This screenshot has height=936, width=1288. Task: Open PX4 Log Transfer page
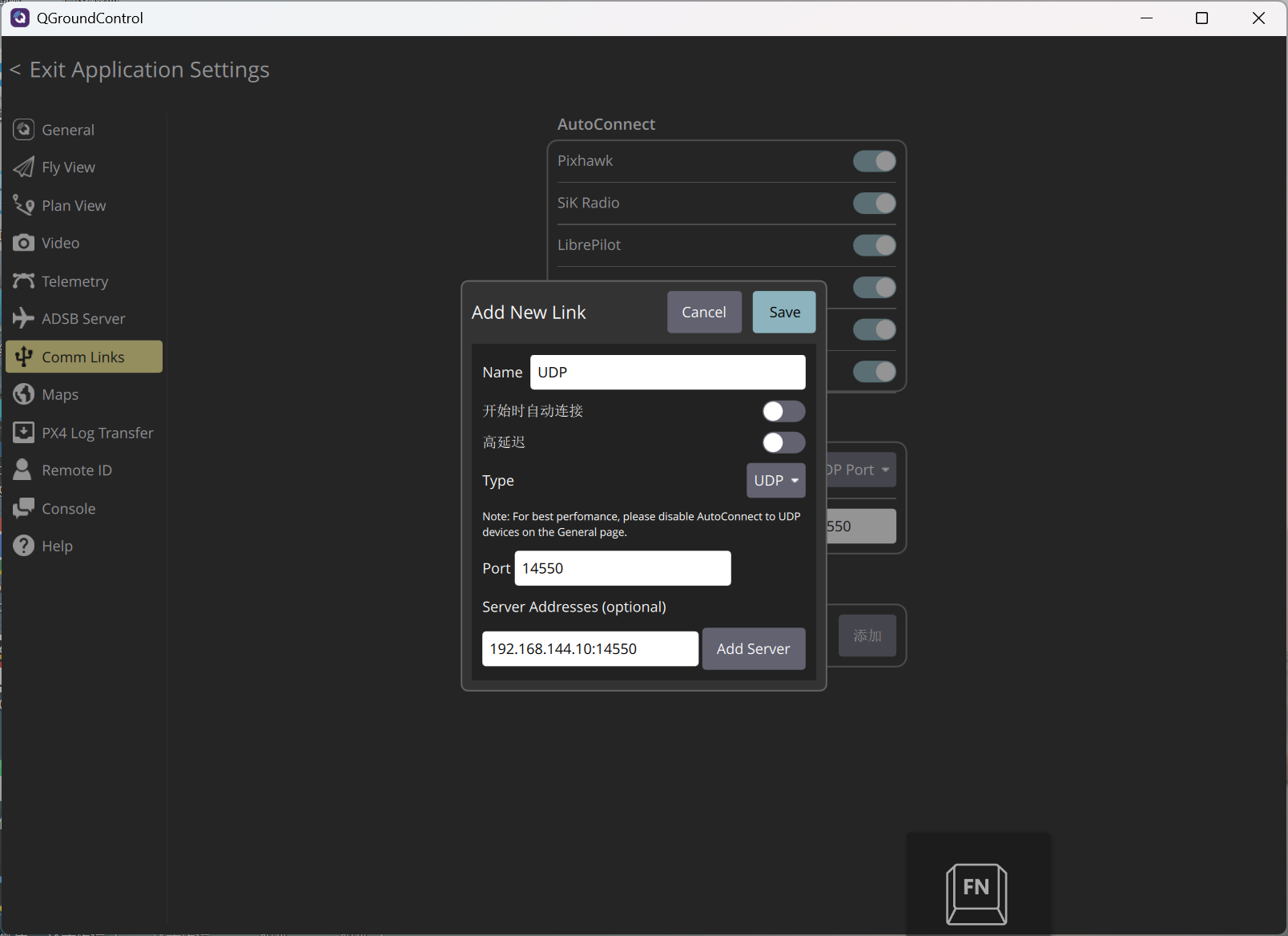pyautogui.click(x=84, y=433)
